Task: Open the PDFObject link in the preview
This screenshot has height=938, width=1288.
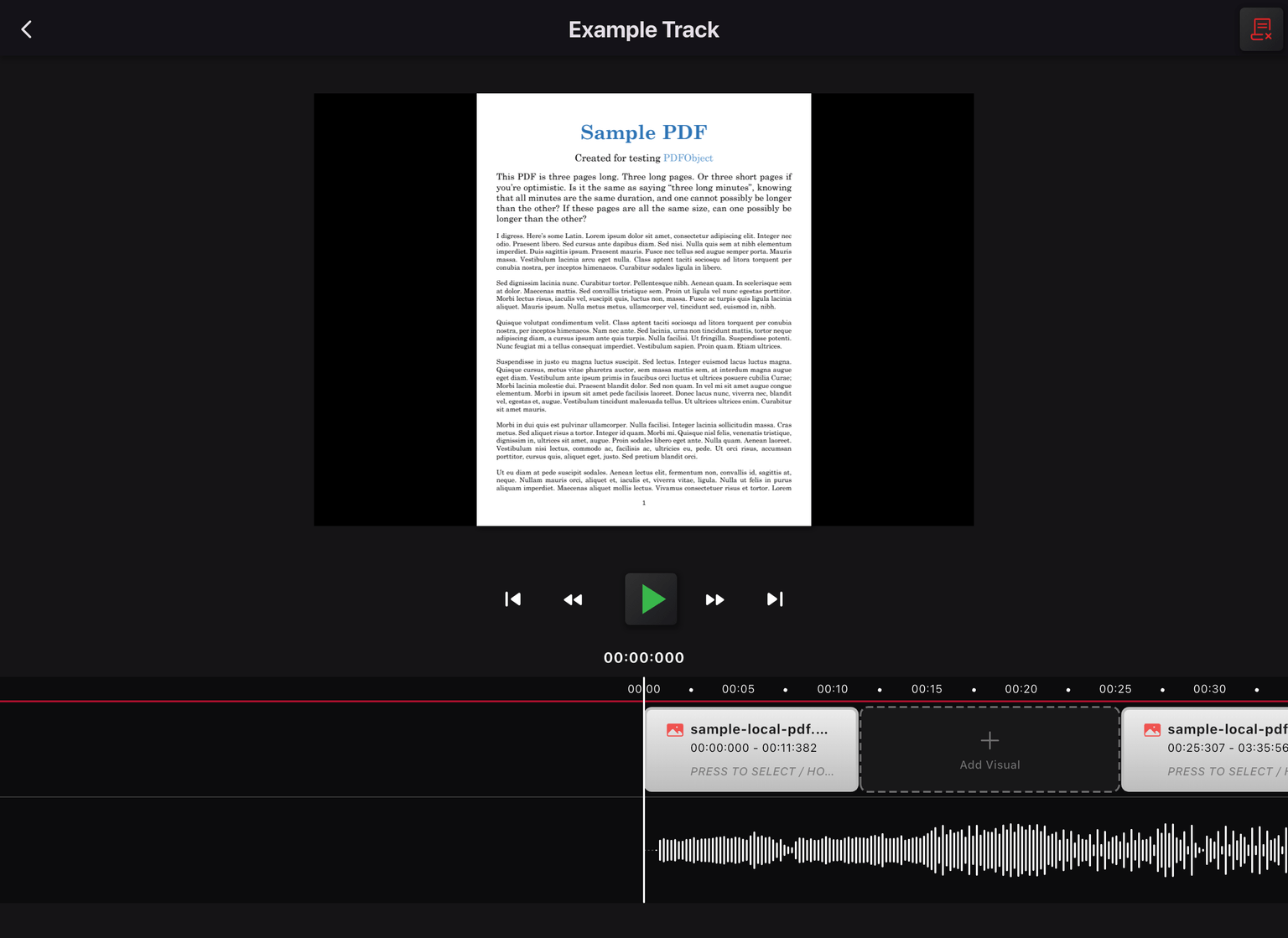Action: pyautogui.click(x=688, y=158)
